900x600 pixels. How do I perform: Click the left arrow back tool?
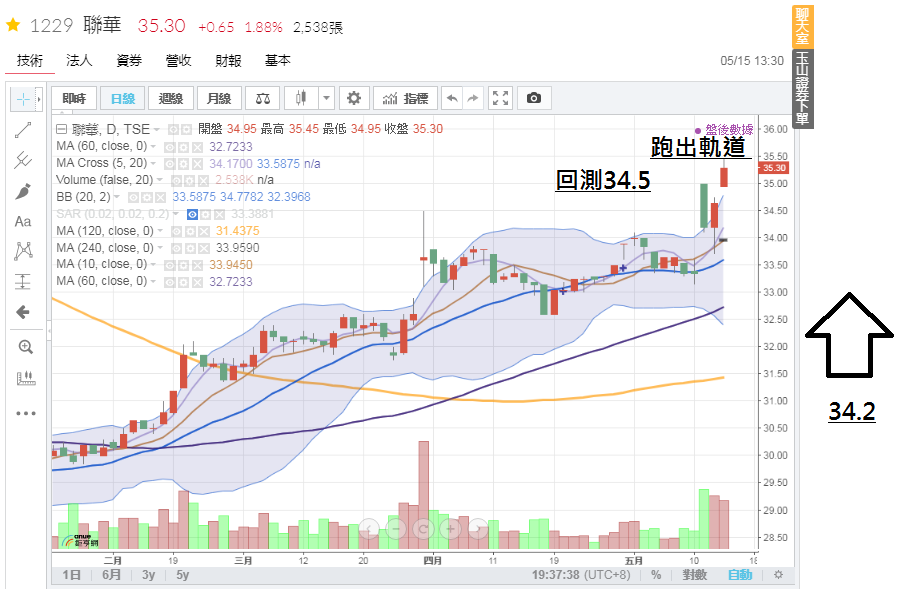tap(23, 312)
